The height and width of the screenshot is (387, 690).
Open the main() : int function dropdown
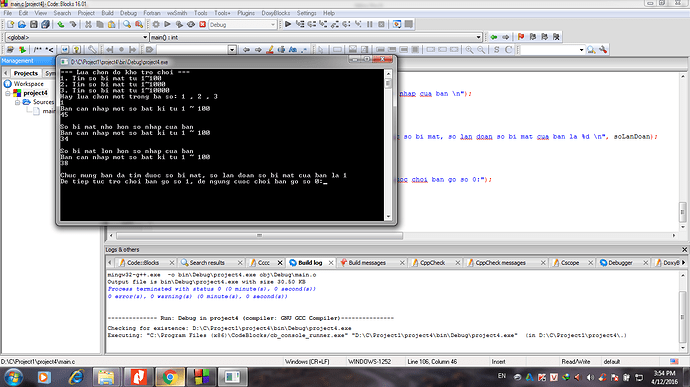pyautogui.click(x=316, y=37)
